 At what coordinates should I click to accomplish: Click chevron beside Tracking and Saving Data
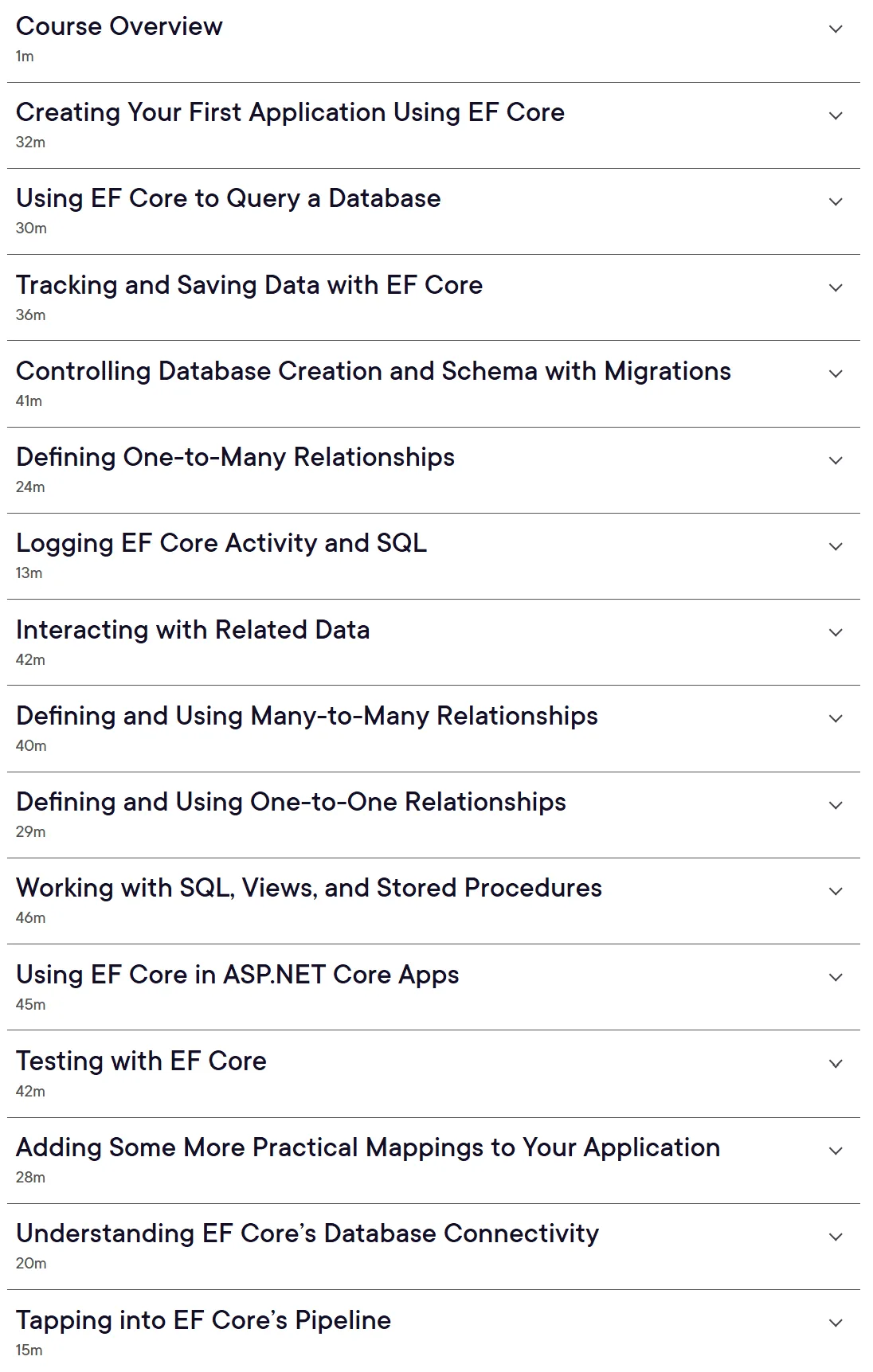[x=836, y=287]
